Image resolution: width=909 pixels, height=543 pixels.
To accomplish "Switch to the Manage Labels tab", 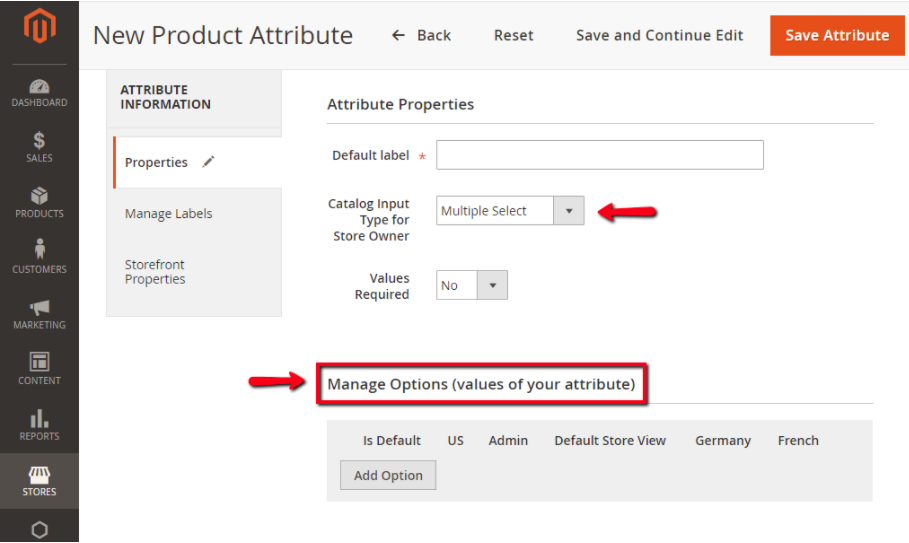I will tap(168, 214).
